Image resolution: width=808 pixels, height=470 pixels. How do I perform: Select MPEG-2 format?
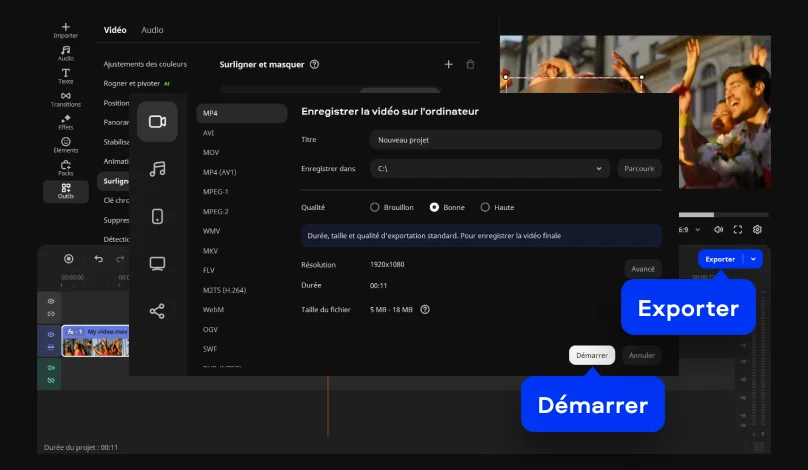pos(215,212)
